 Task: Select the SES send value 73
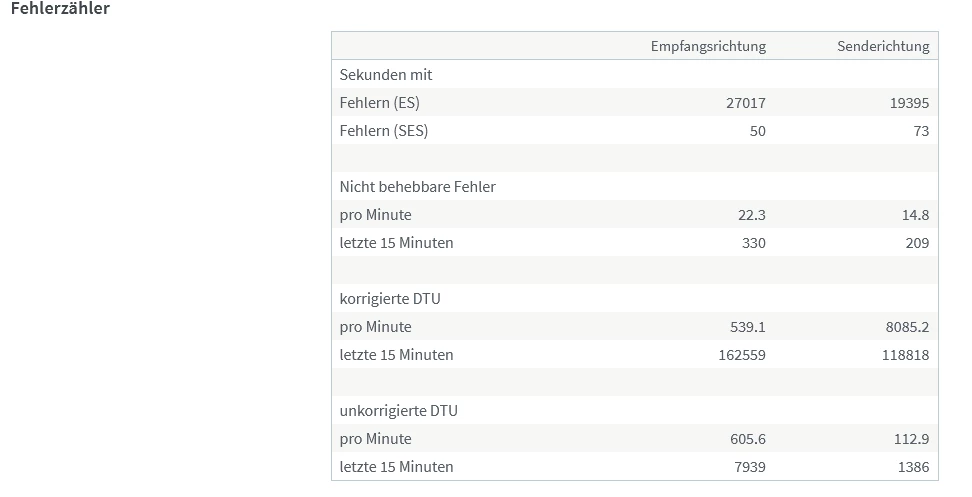[x=920, y=131]
